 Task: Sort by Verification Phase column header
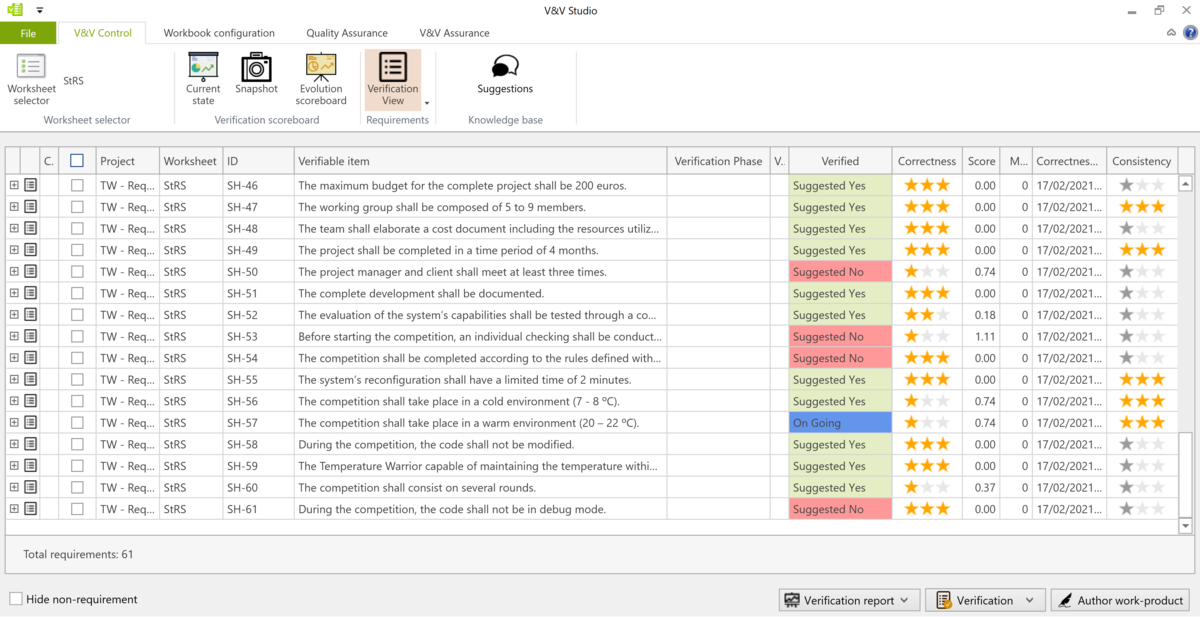pos(718,161)
